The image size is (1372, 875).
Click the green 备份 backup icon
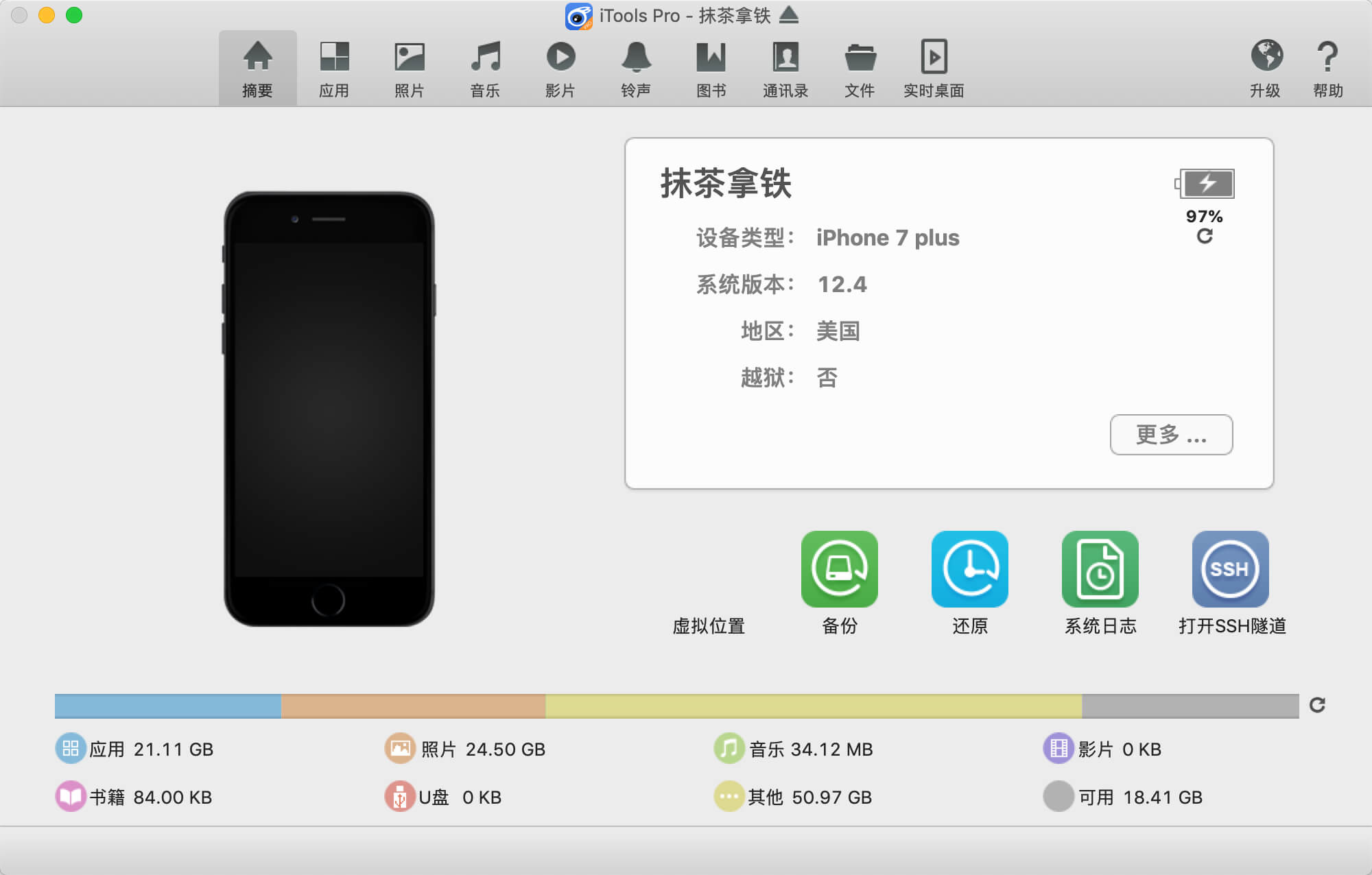pos(840,568)
